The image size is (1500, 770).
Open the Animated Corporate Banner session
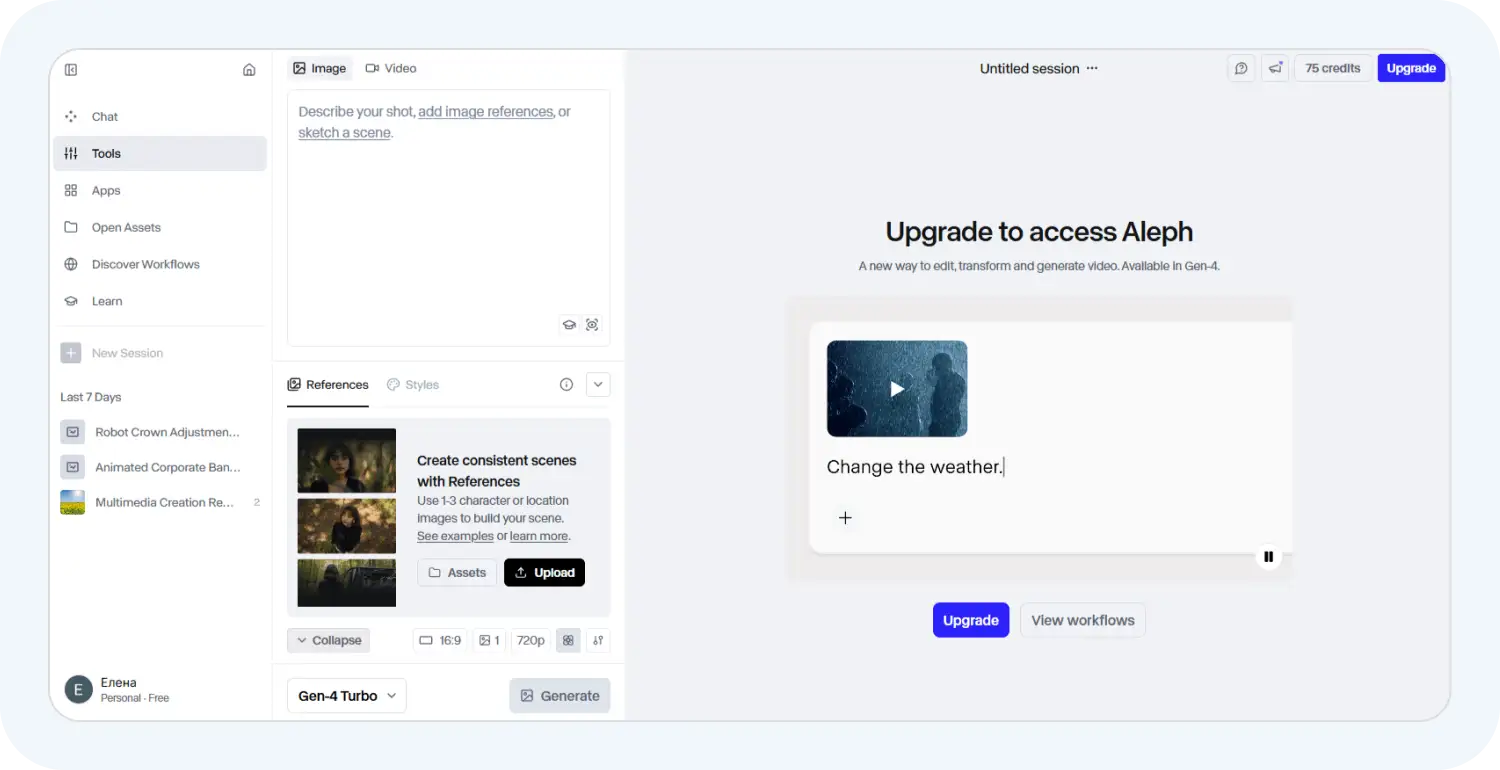tap(160, 468)
